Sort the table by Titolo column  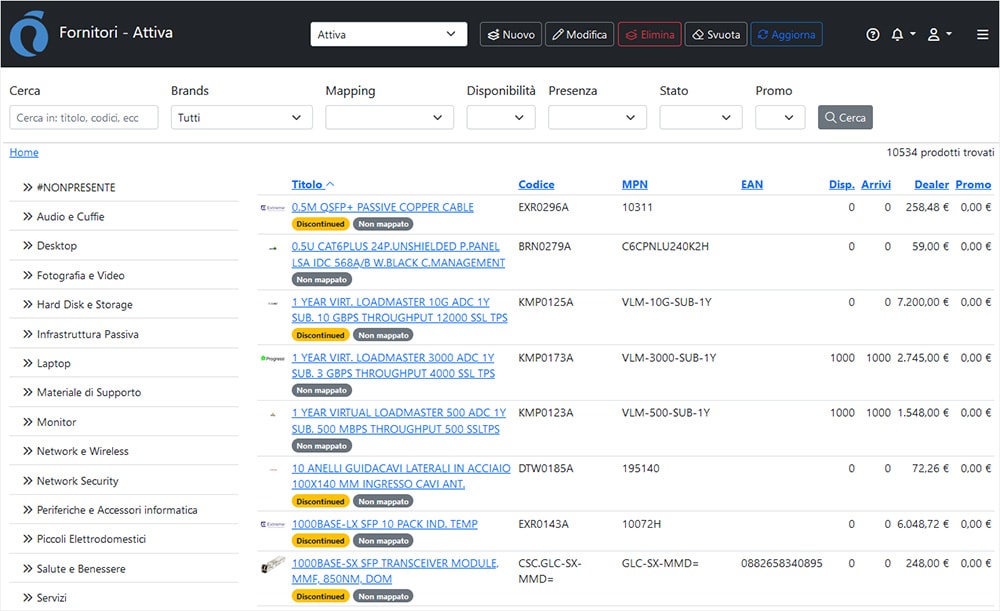click(x=307, y=184)
